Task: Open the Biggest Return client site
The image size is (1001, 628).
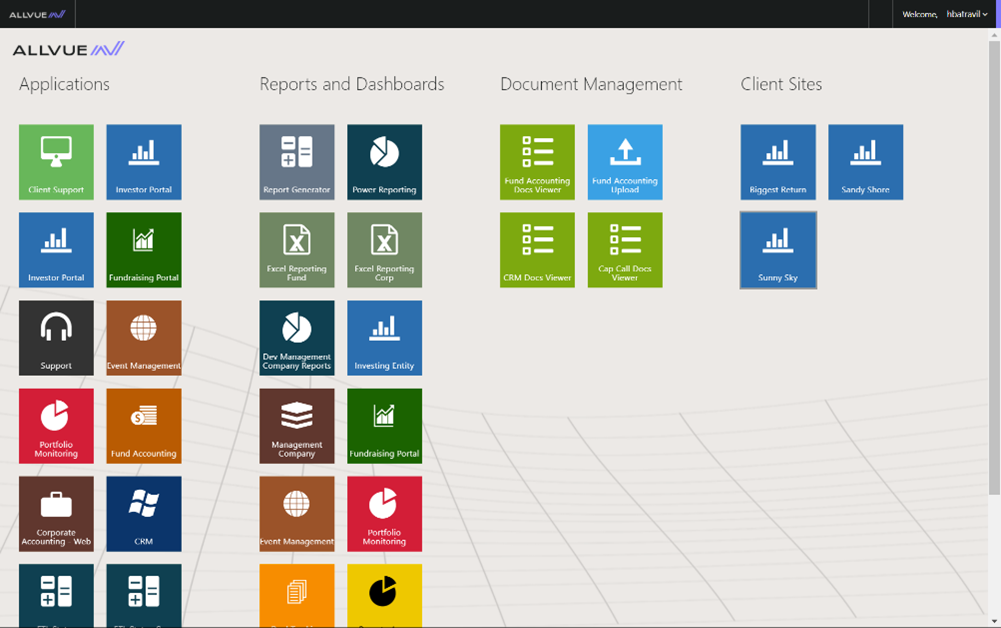Action: coord(778,162)
